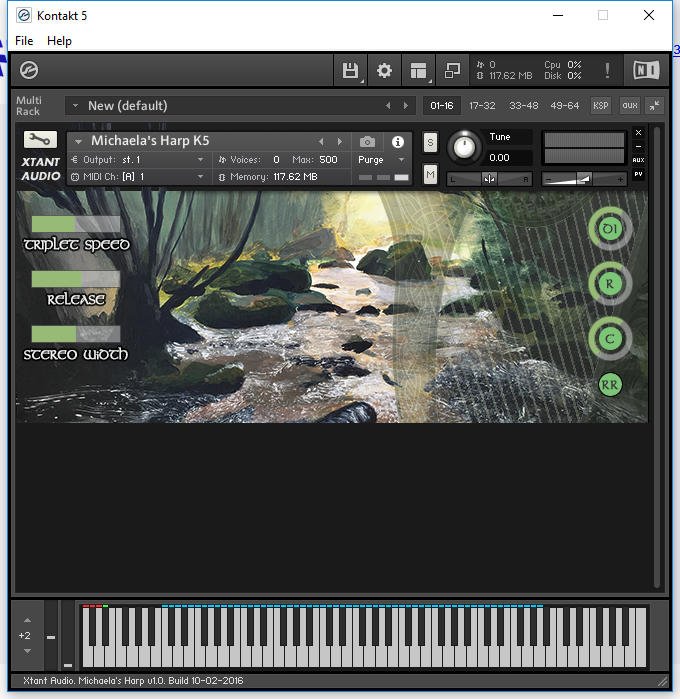This screenshot has height=699, width=680.
Task: Click the Tune knob
Action: [464, 147]
